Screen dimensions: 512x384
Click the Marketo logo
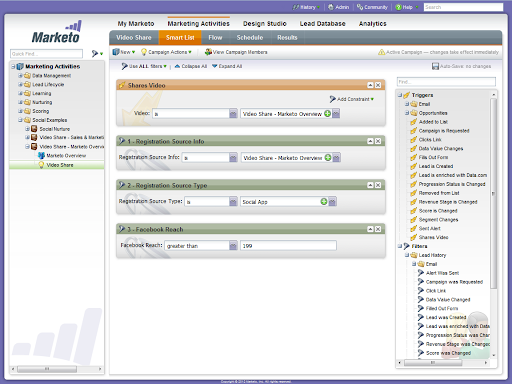[x=57, y=32]
